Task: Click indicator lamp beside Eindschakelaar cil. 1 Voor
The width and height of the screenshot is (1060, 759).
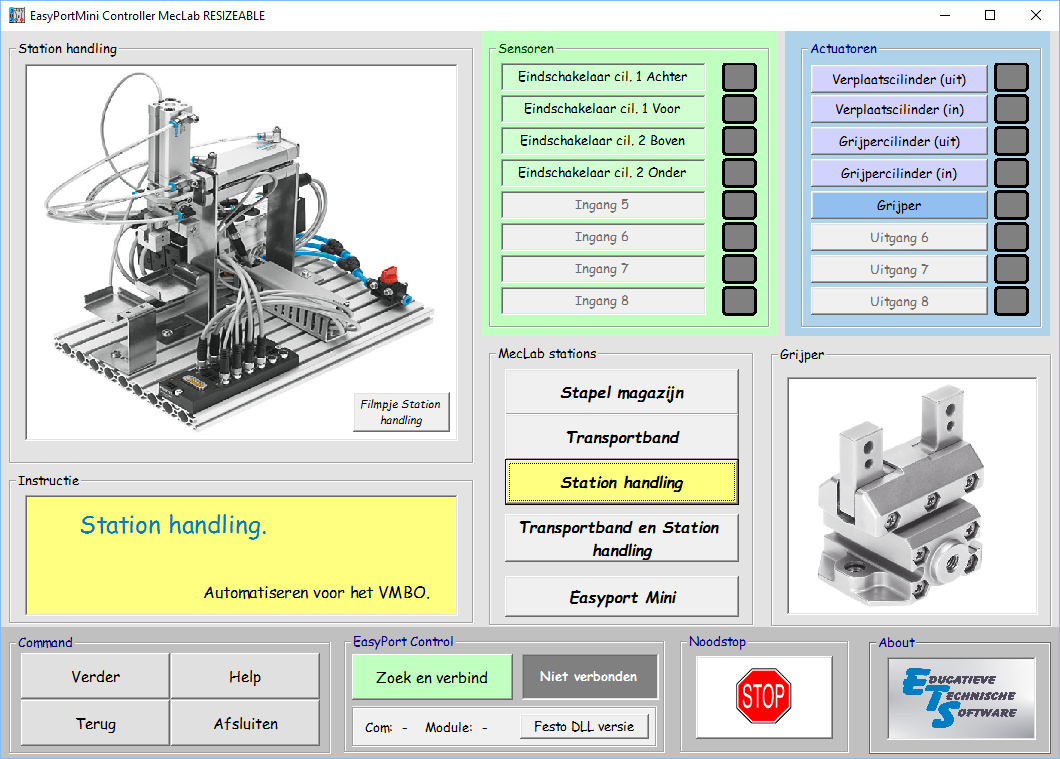Action: (739, 109)
